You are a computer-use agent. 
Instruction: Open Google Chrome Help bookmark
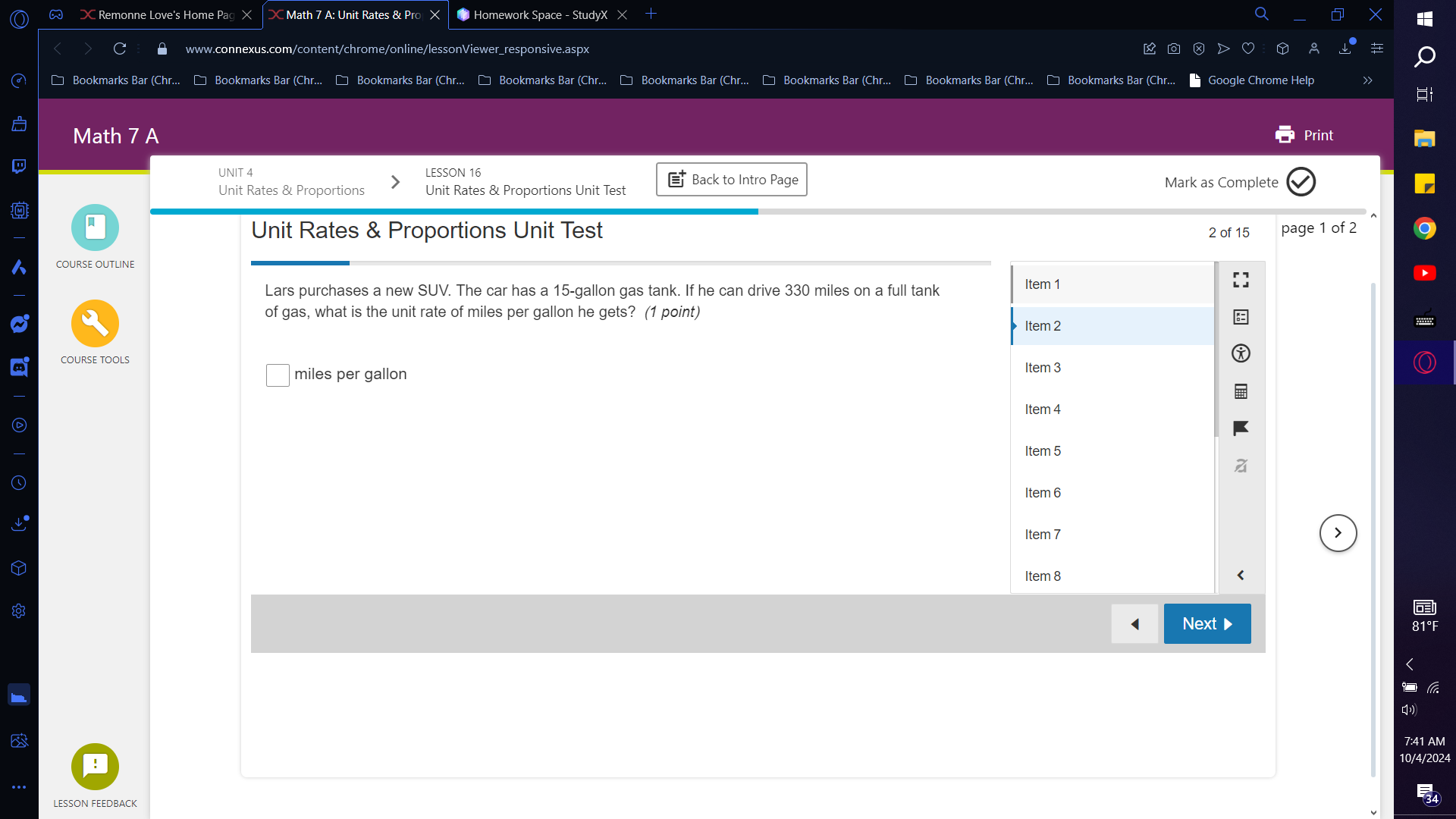(1252, 80)
